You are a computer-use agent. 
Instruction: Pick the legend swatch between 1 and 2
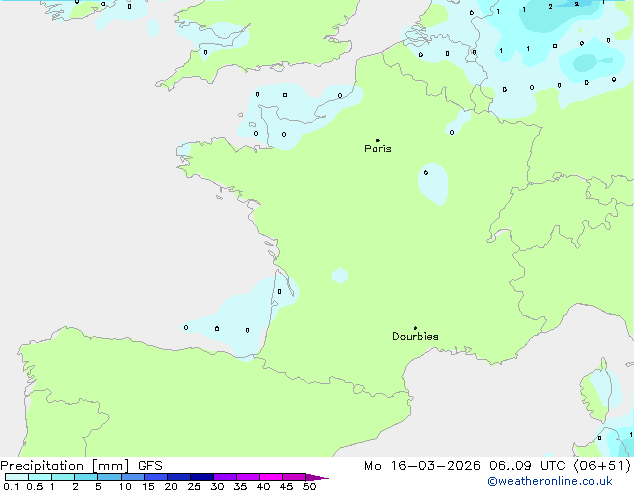(63, 477)
